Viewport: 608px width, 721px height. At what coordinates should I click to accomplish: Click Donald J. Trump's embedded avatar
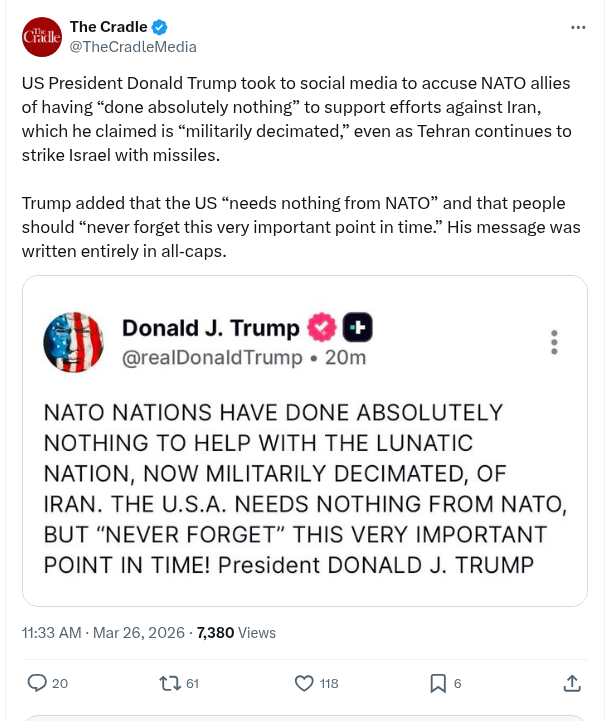click(x=73, y=343)
